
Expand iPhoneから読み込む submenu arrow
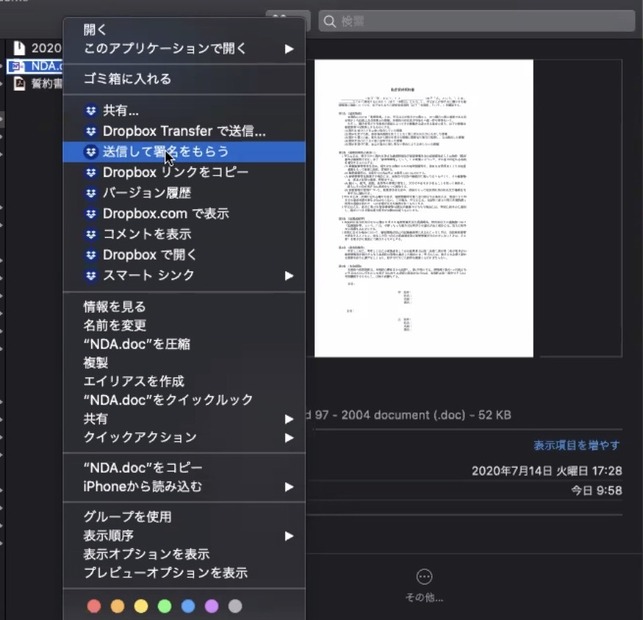[x=289, y=487]
